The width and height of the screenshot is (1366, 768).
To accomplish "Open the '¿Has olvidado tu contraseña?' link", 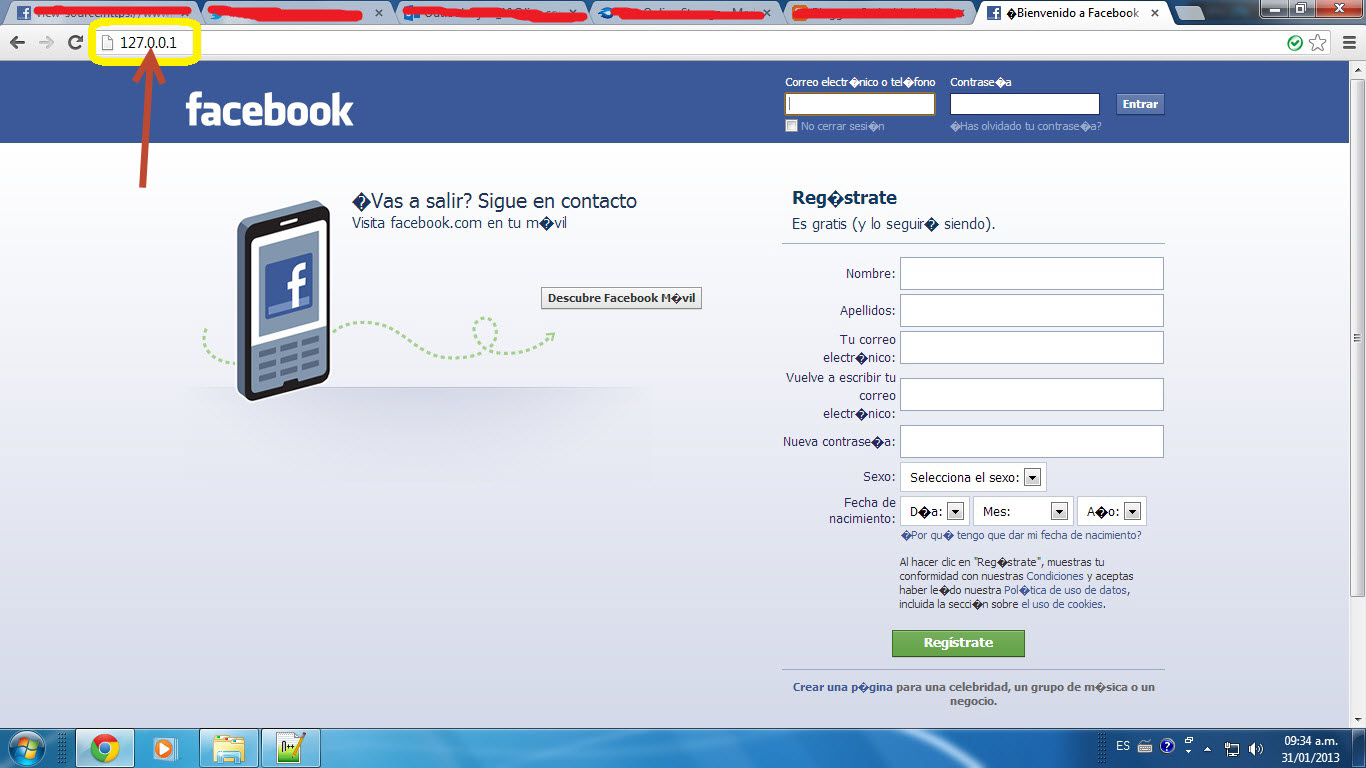I will click(x=1026, y=126).
